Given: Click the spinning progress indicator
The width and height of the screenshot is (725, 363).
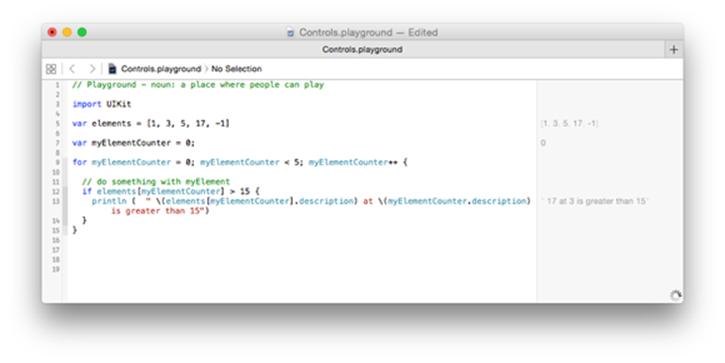Looking at the screenshot, I should (x=676, y=295).
